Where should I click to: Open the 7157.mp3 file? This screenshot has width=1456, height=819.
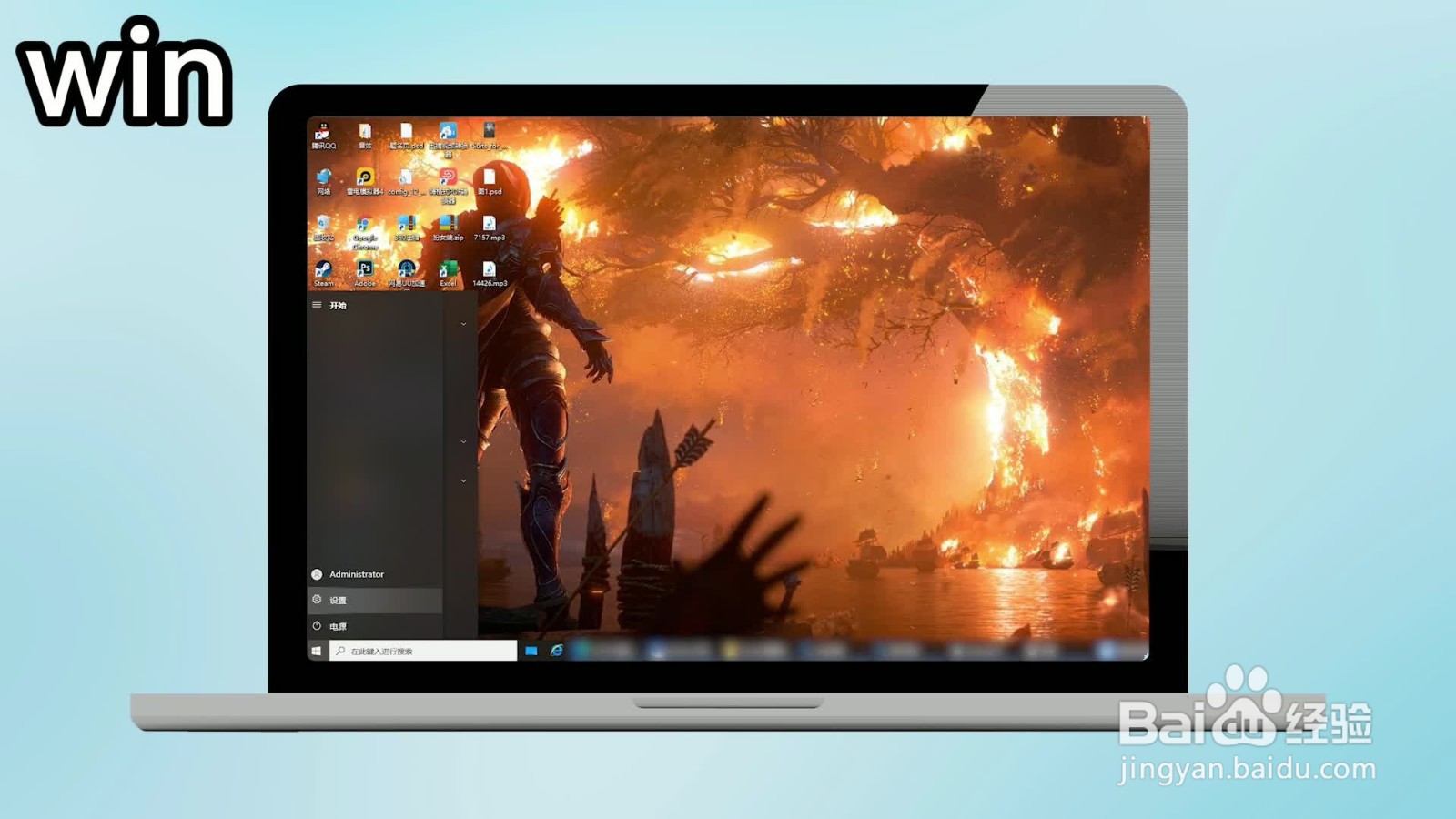coord(490,227)
